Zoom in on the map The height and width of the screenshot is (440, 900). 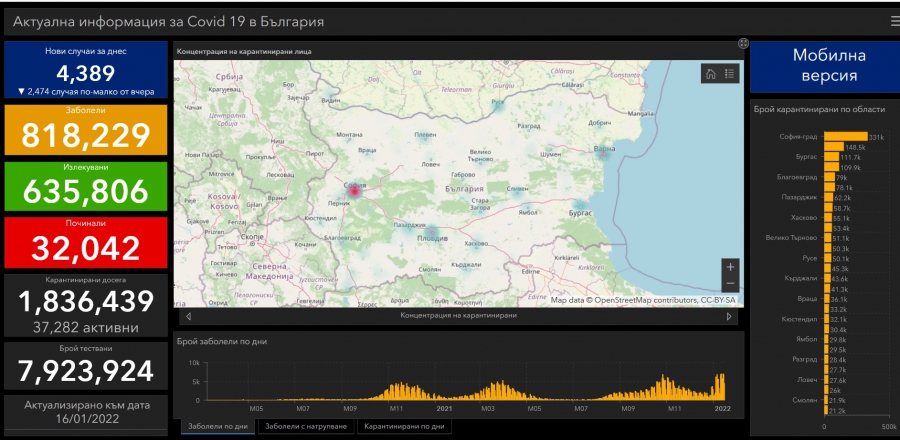click(x=730, y=267)
